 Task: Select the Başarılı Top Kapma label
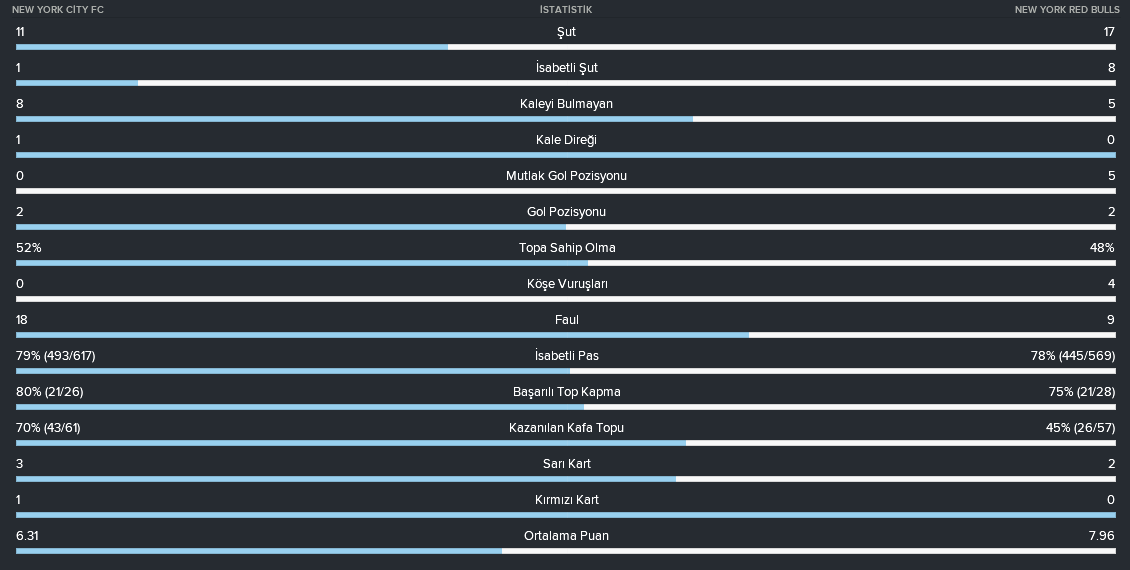[x=566, y=392]
